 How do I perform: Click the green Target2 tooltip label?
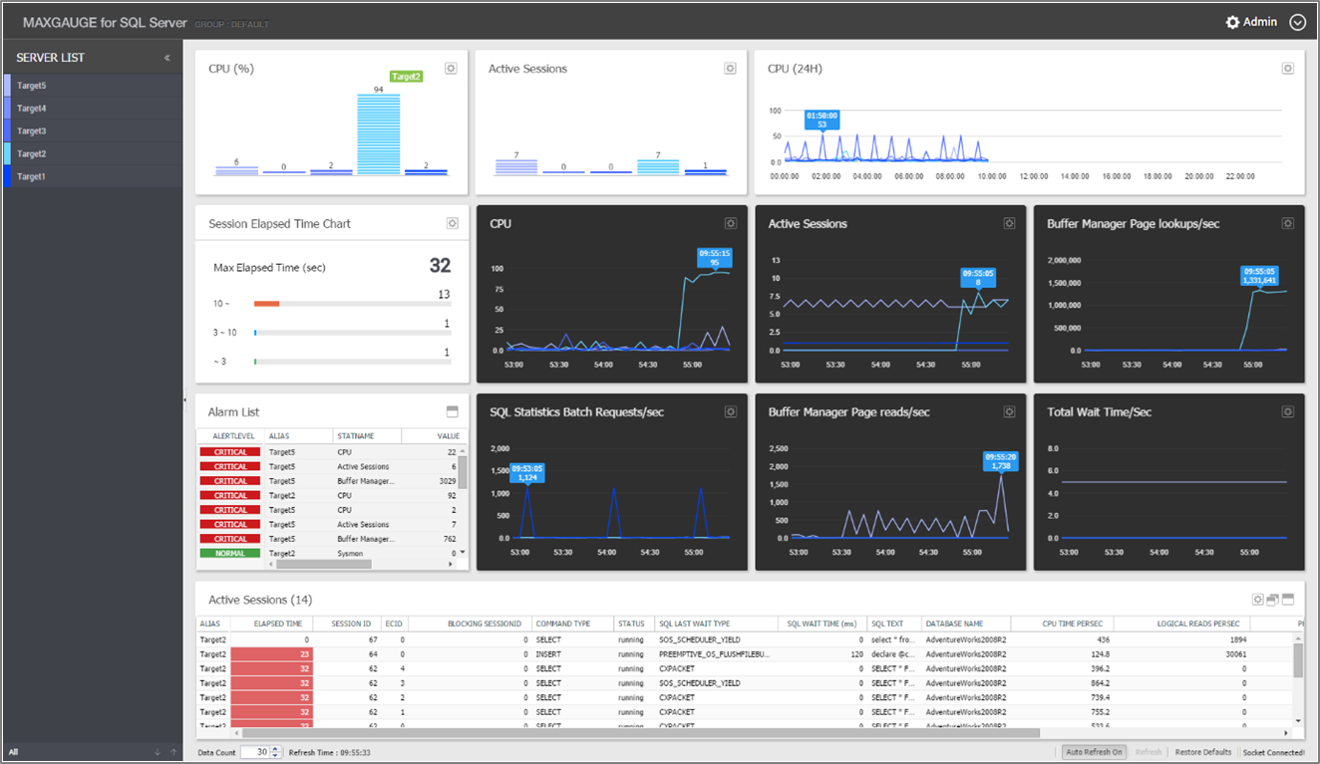pyautogui.click(x=406, y=76)
